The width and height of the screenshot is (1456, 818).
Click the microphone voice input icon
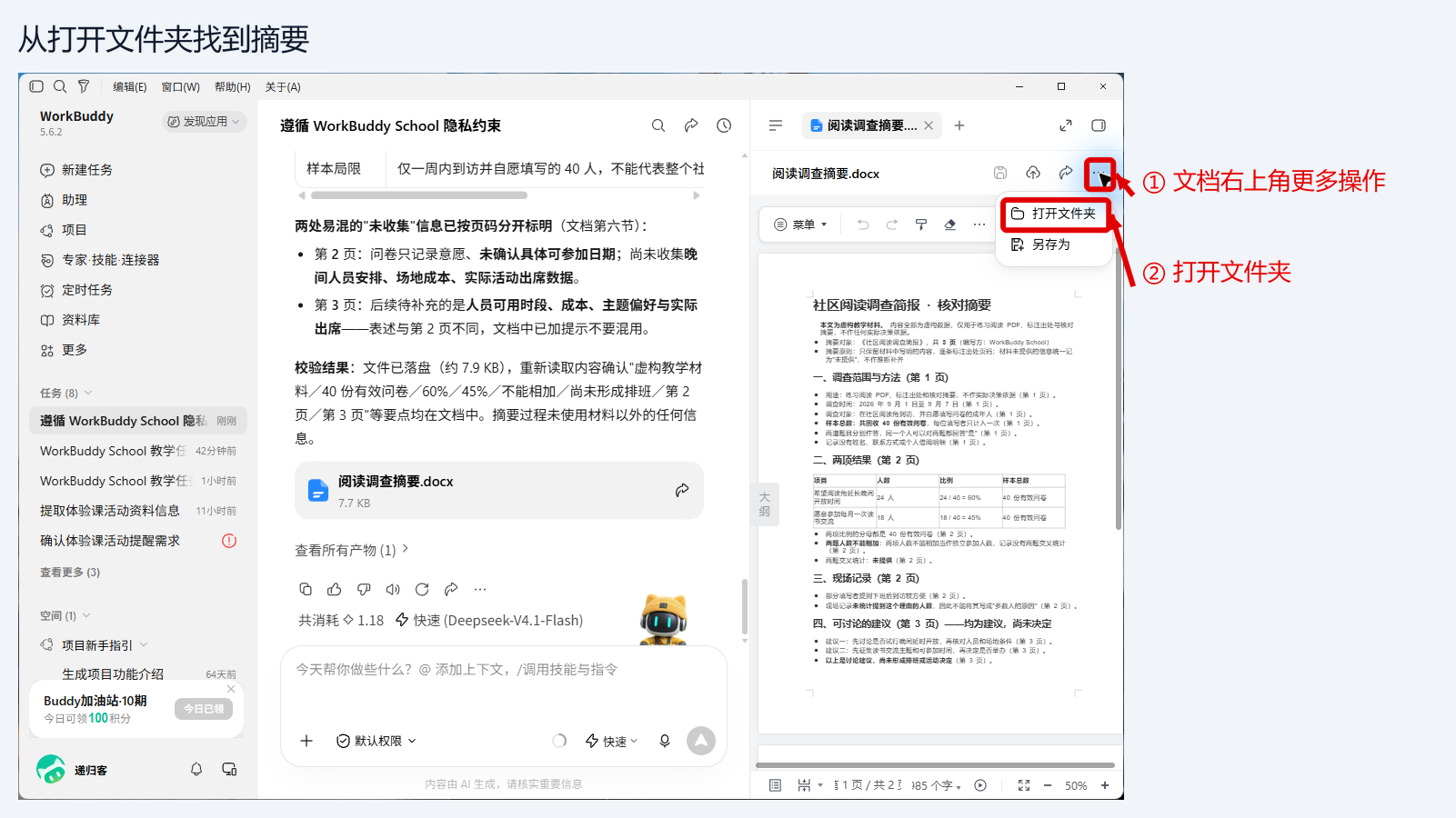click(x=665, y=741)
